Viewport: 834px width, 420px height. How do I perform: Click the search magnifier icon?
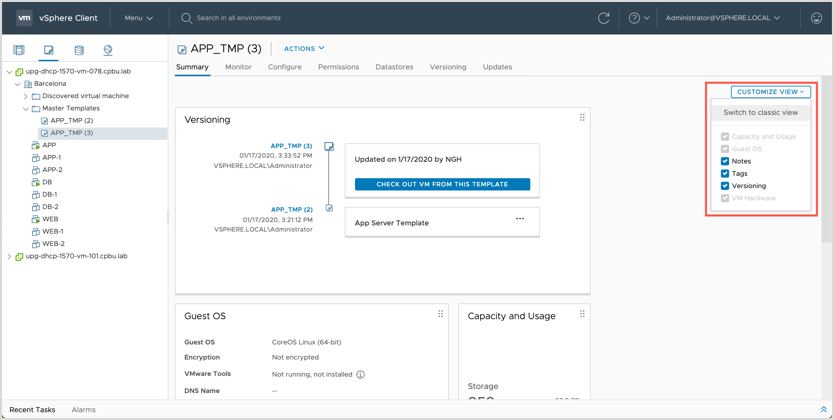pyautogui.click(x=186, y=18)
